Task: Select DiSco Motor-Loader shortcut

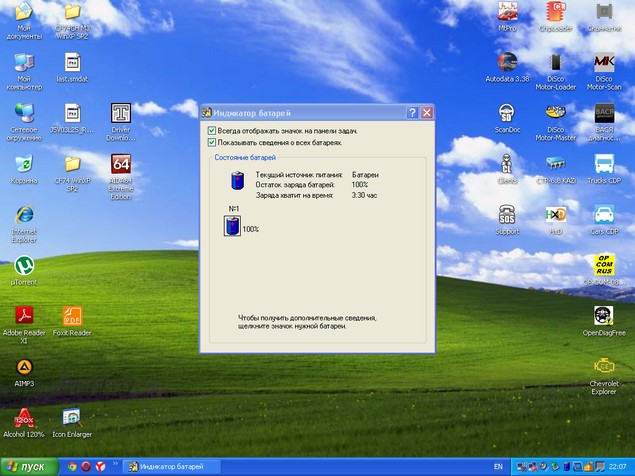Action: pyautogui.click(x=556, y=62)
